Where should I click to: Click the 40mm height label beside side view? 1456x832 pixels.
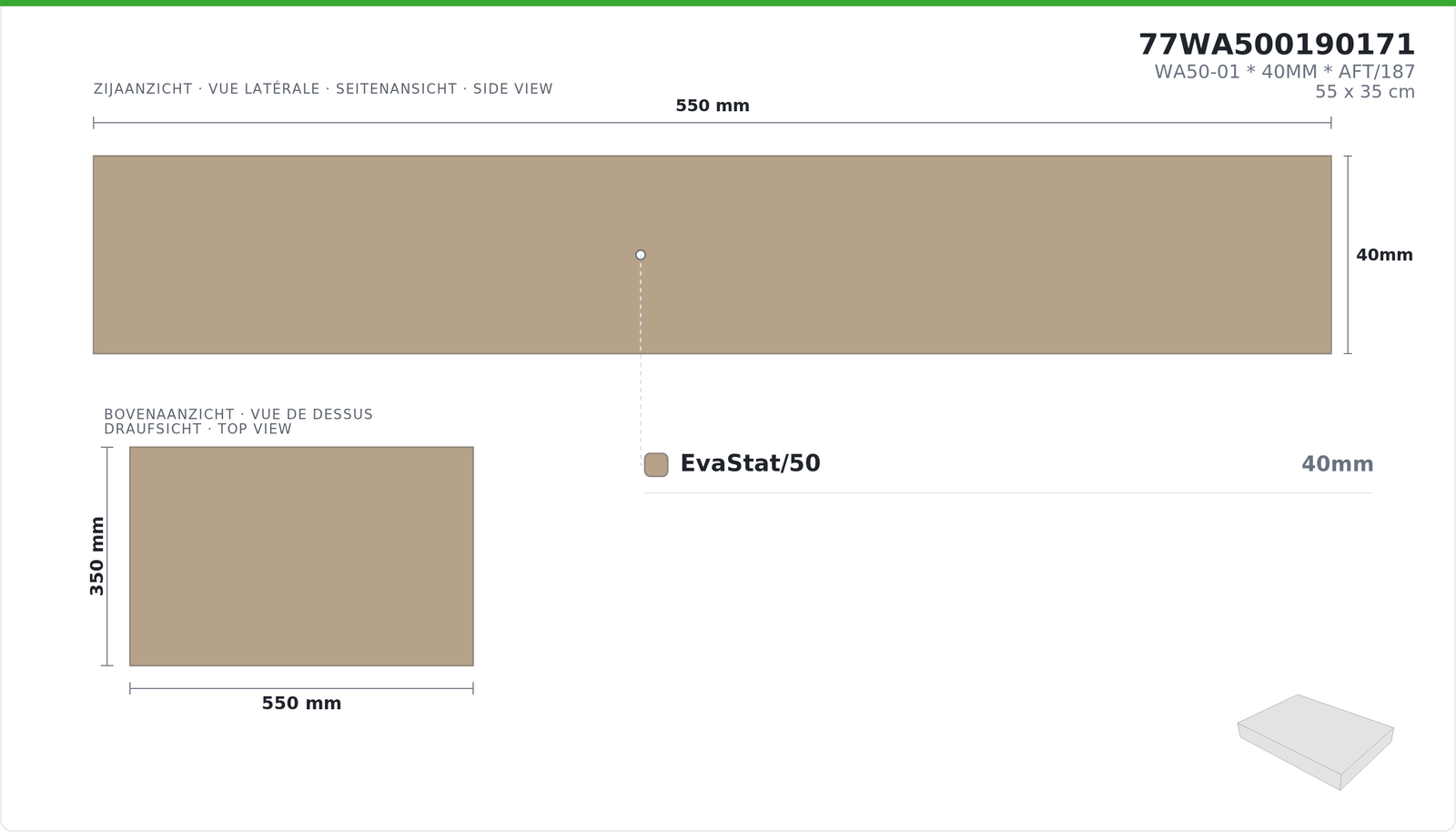point(1384,255)
